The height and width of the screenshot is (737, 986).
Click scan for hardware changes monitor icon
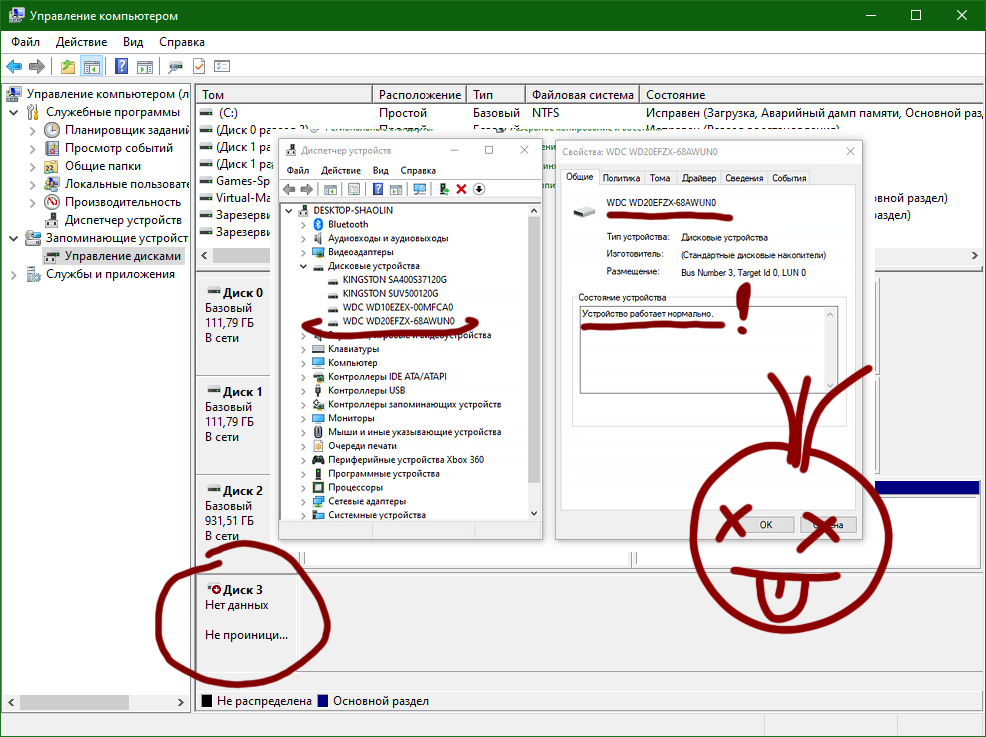pyautogui.click(x=419, y=189)
